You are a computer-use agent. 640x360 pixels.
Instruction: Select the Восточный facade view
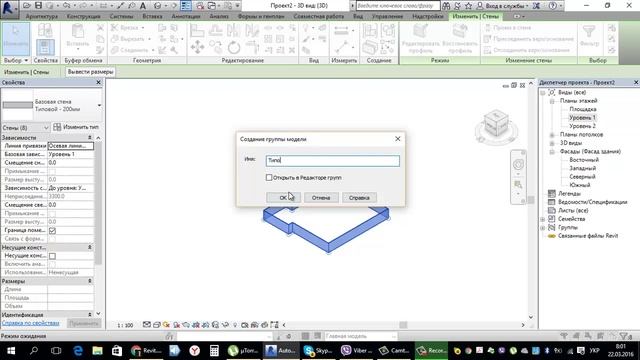(x=584, y=160)
